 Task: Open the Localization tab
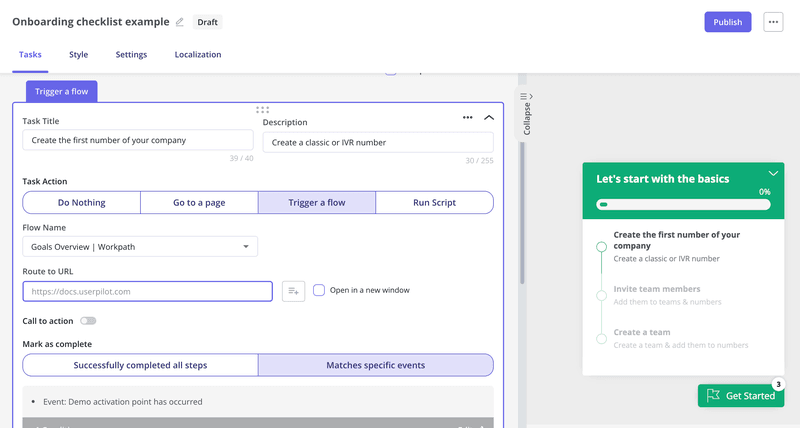tap(198, 55)
